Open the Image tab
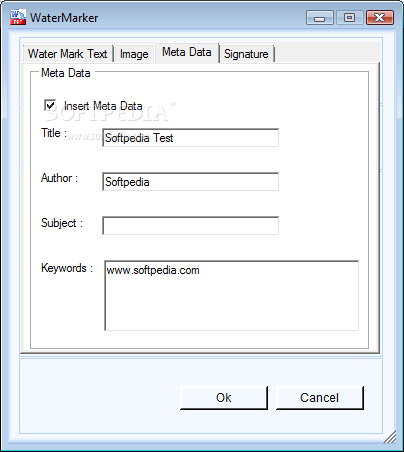 [134, 54]
